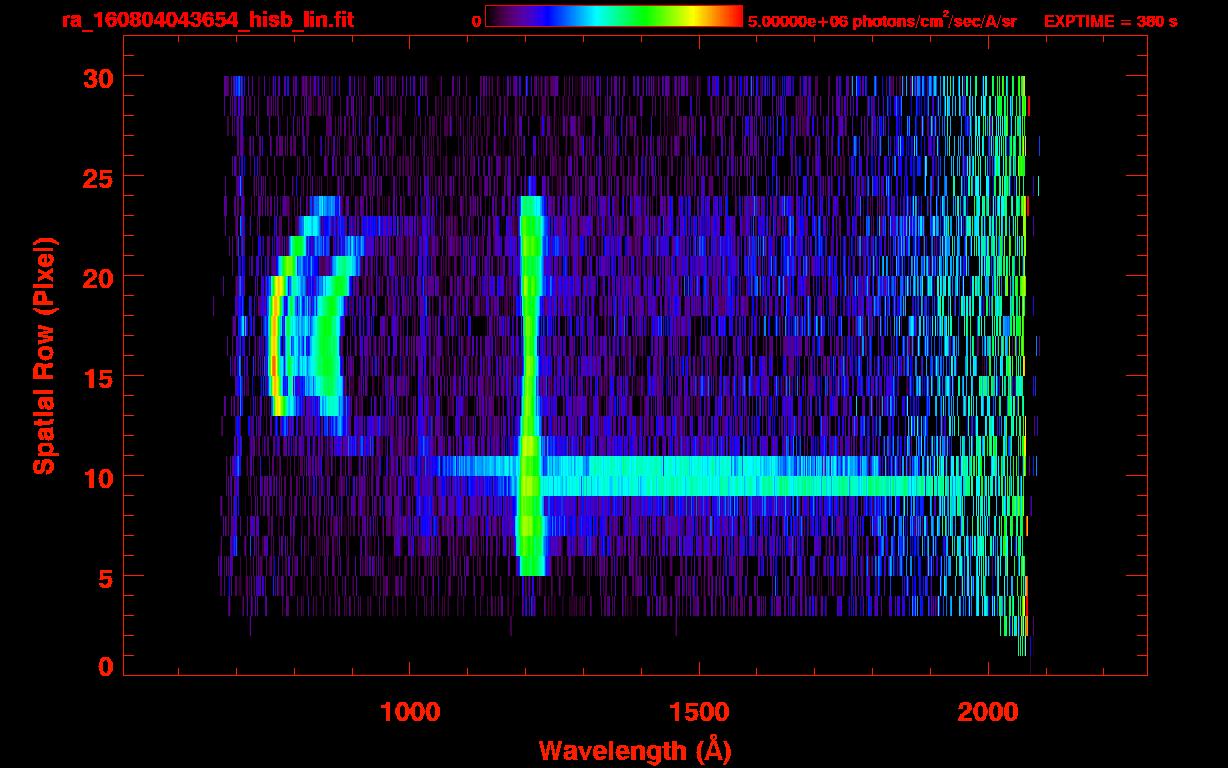
Task: Click the Spatial Row (Pixel) axis title
Action: tap(45, 356)
